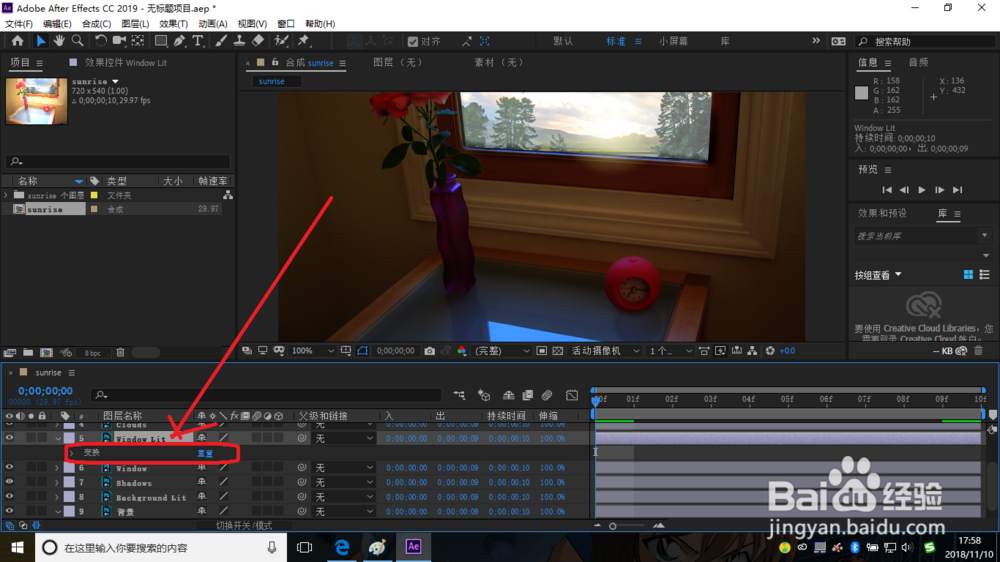Select the Horizontal Type tool
This screenshot has height=562, width=1000.
[198, 41]
